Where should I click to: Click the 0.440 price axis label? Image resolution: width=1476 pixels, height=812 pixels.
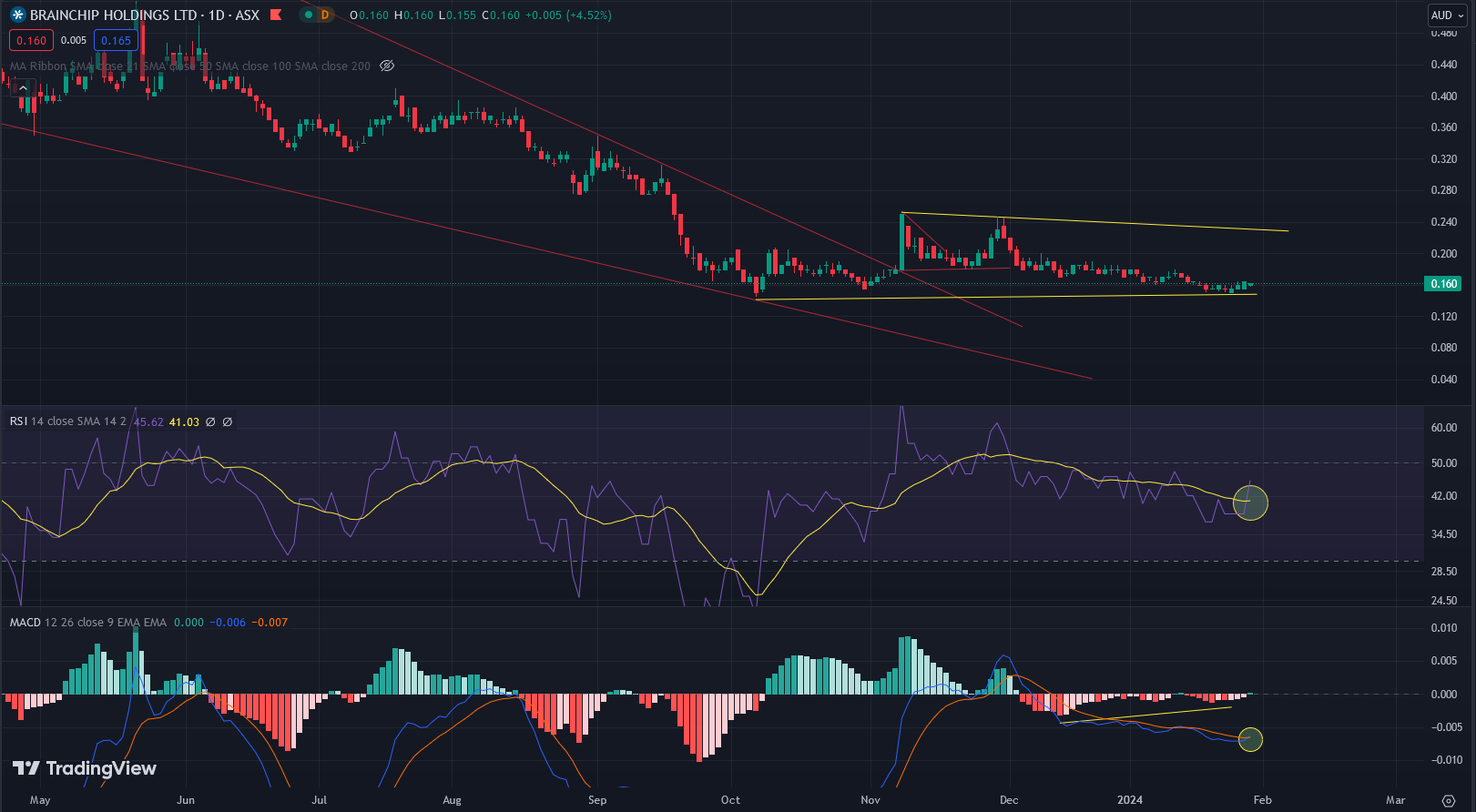[1444, 65]
